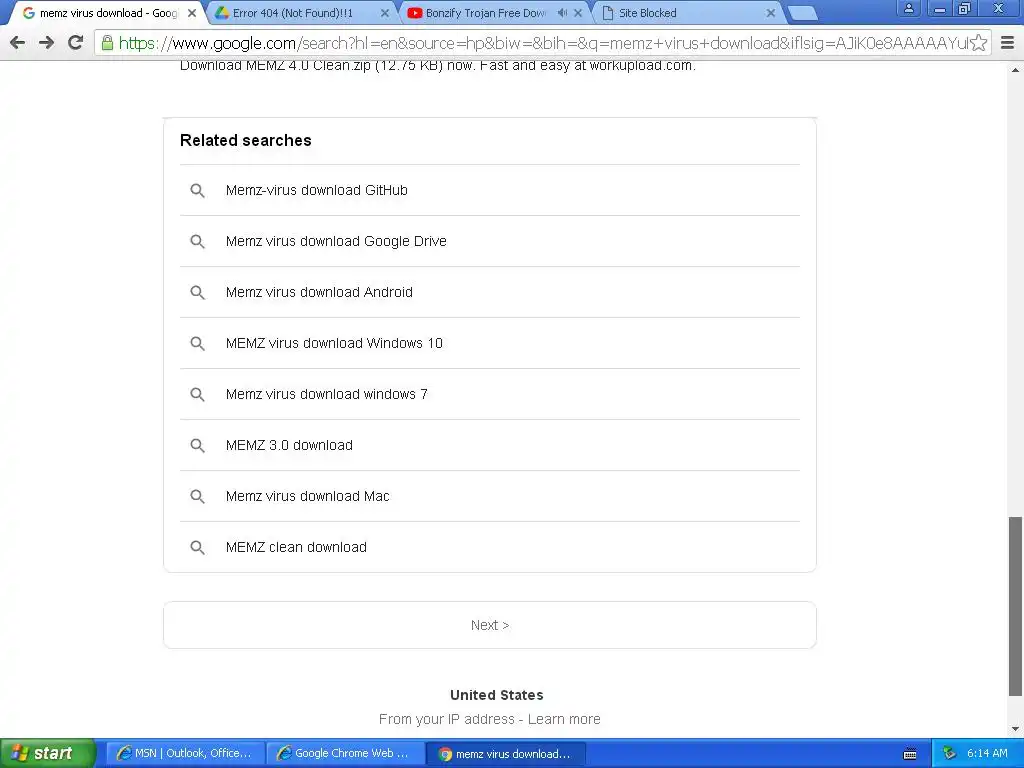Click the Related searches heading
This screenshot has width=1024, height=768.
(x=246, y=140)
